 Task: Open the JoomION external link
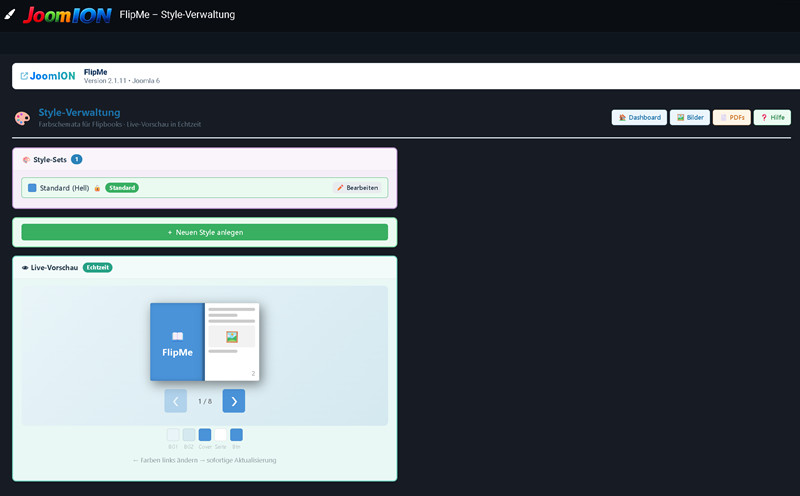pyautogui.click(x=47, y=76)
